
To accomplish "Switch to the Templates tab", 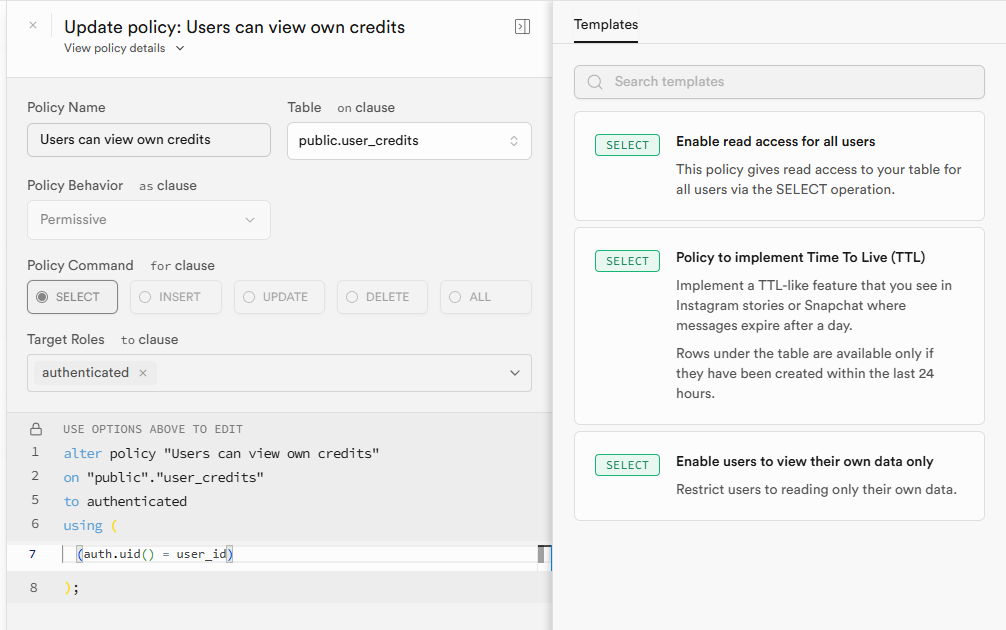I will point(605,24).
